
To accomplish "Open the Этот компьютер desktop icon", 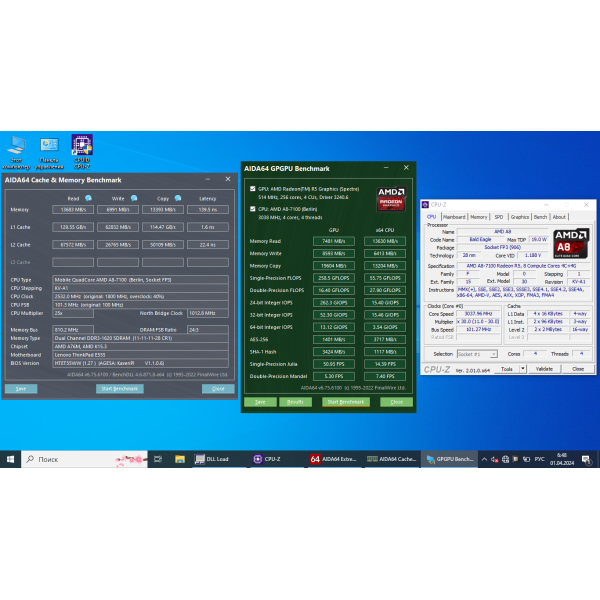I will point(16,152).
